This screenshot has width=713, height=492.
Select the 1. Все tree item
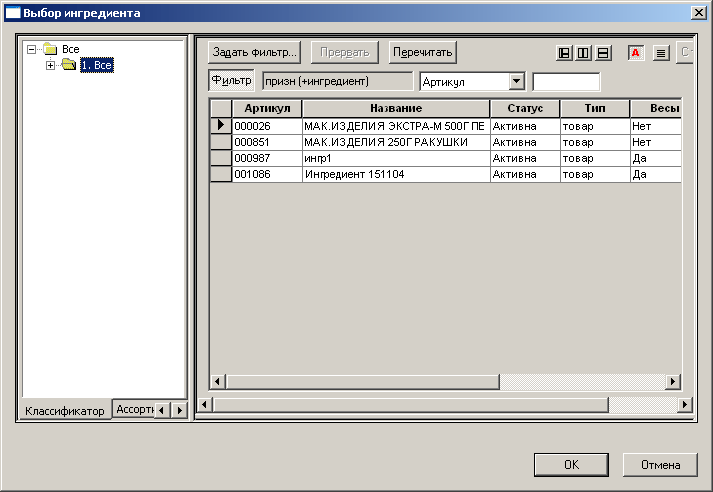(x=96, y=65)
